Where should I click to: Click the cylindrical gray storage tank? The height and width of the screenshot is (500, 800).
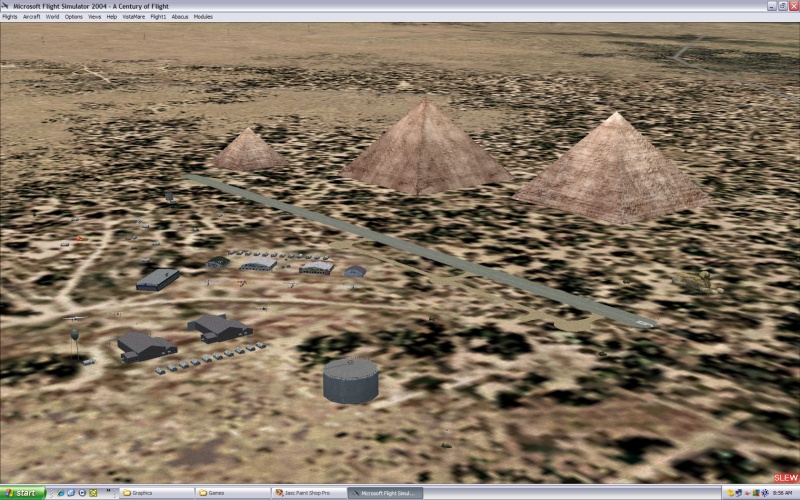point(351,381)
